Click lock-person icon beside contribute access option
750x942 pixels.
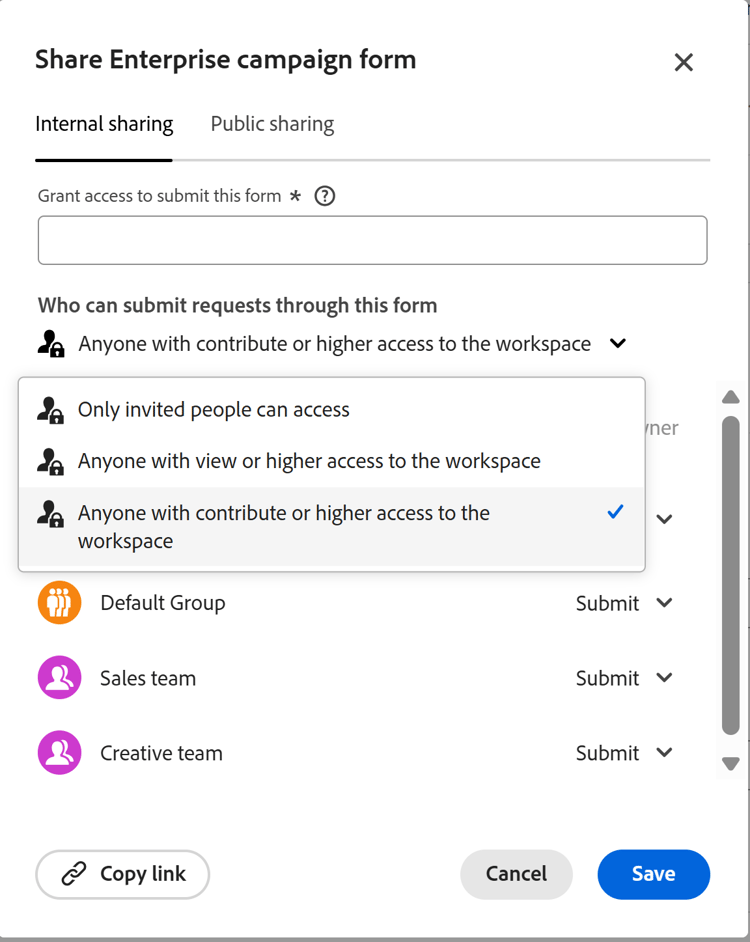pyautogui.click(x=50, y=514)
